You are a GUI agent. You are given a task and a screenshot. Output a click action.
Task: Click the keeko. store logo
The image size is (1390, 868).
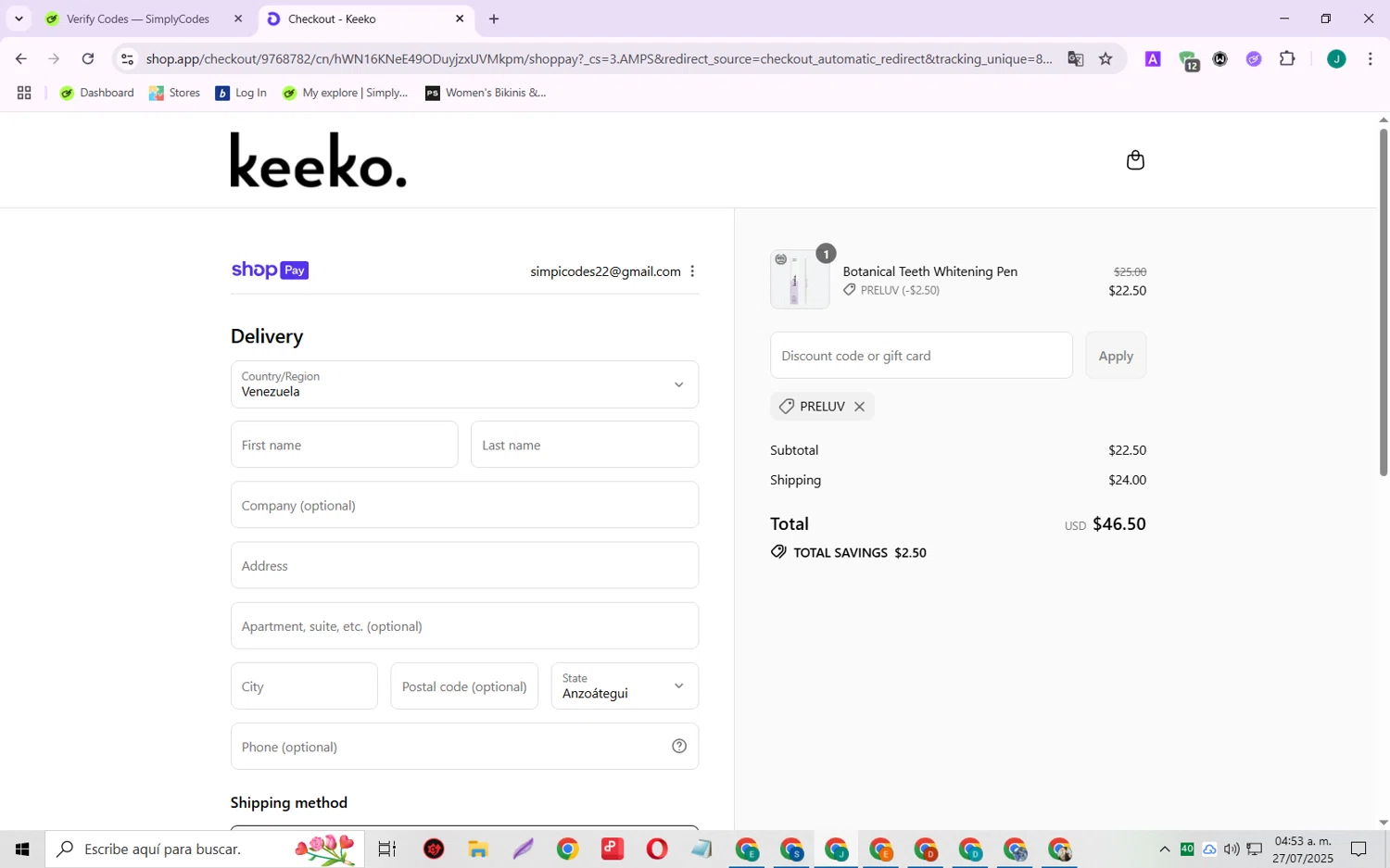(x=318, y=160)
